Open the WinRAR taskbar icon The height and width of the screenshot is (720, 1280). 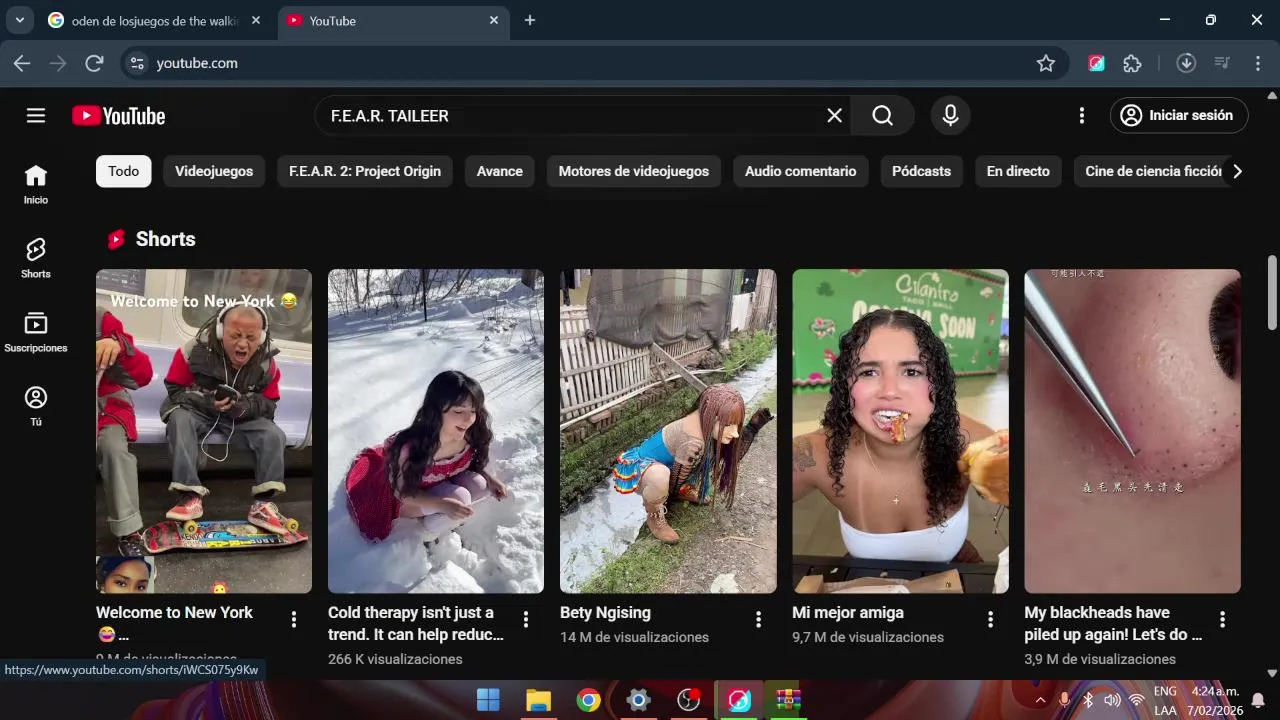(x=789, y=700)
